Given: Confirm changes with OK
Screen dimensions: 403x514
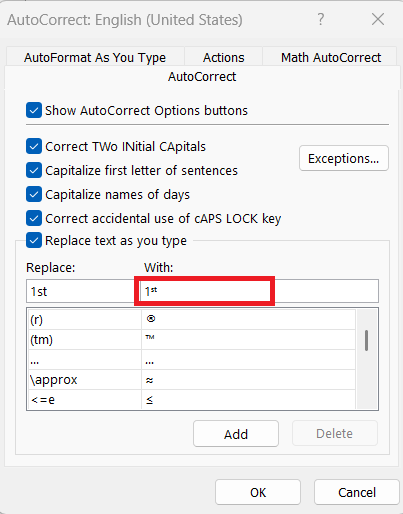Looking at the screenshot, I should pyautogui.click(x=258, y=492).
